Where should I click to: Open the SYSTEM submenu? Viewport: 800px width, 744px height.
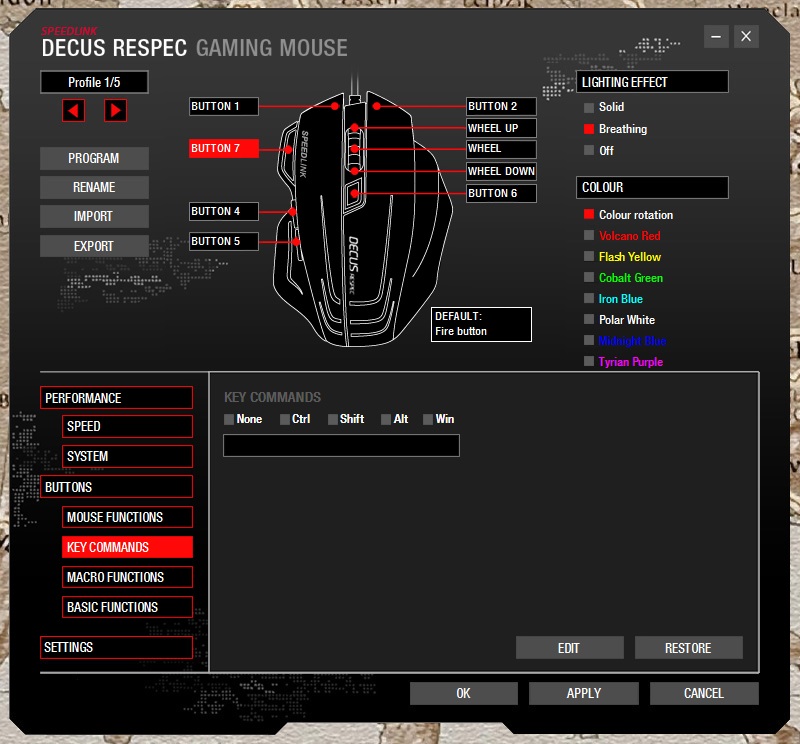[x=128, y=457]
